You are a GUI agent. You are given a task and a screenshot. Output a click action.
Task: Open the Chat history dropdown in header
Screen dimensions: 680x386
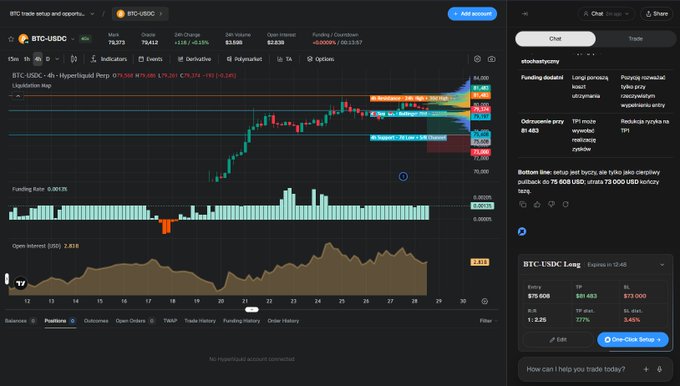coord(606,14)
